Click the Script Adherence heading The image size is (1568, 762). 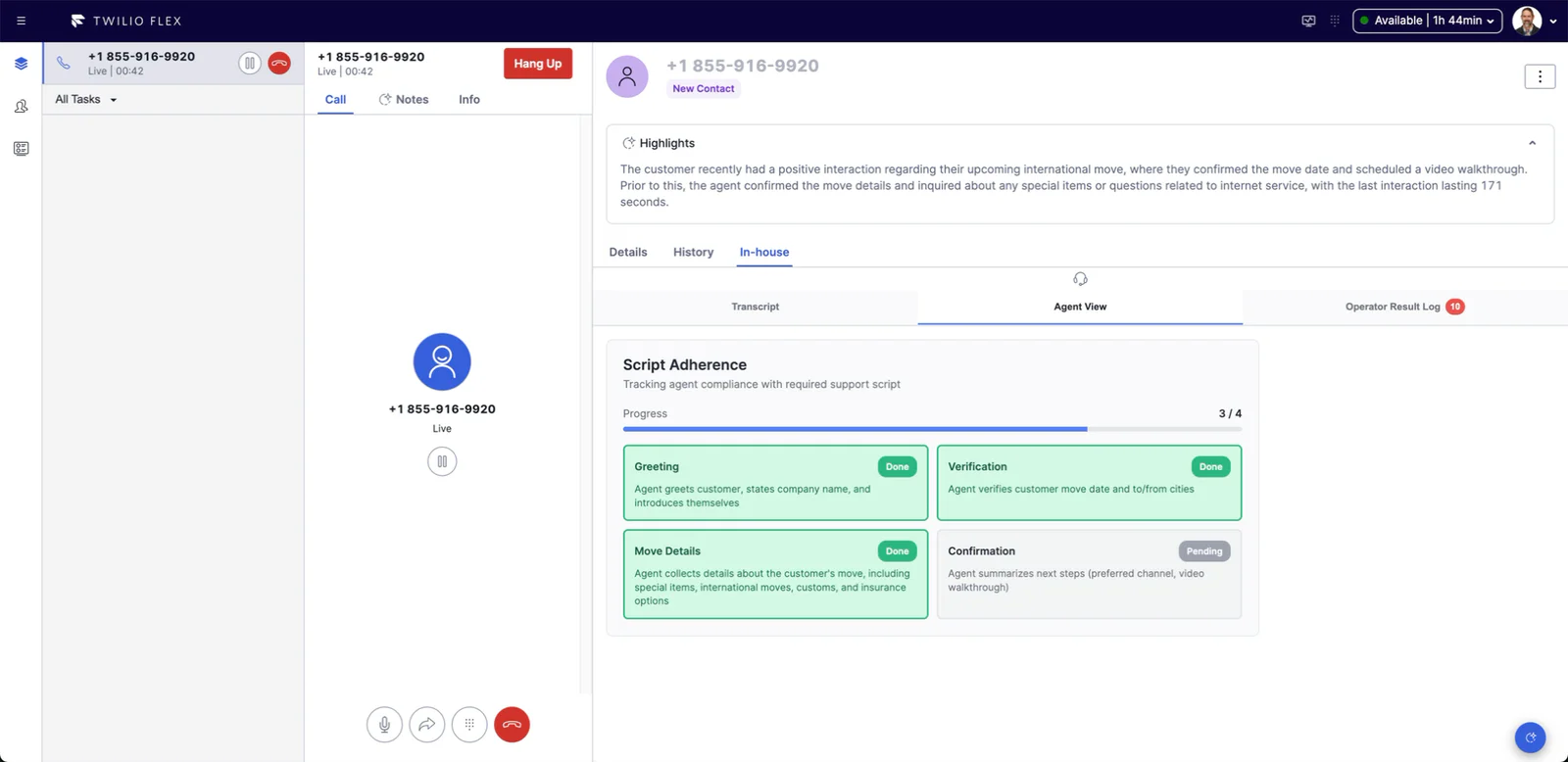685,364
